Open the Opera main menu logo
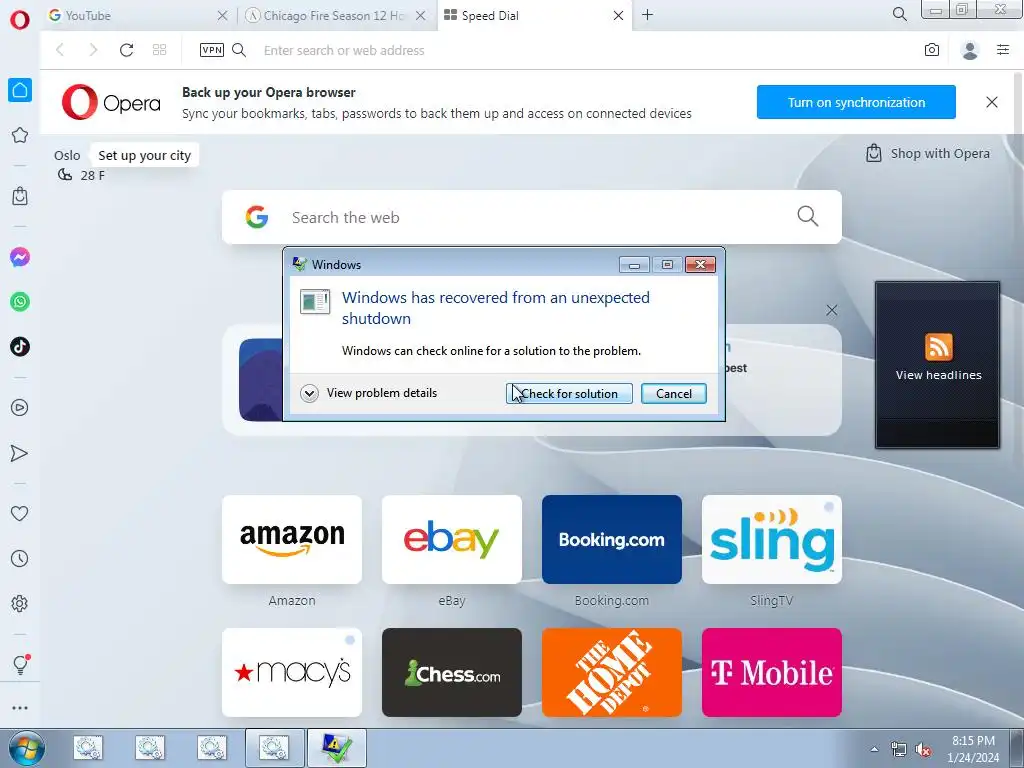The height and width of the screenshot is (768, 1024). click(x=20, y=19)
